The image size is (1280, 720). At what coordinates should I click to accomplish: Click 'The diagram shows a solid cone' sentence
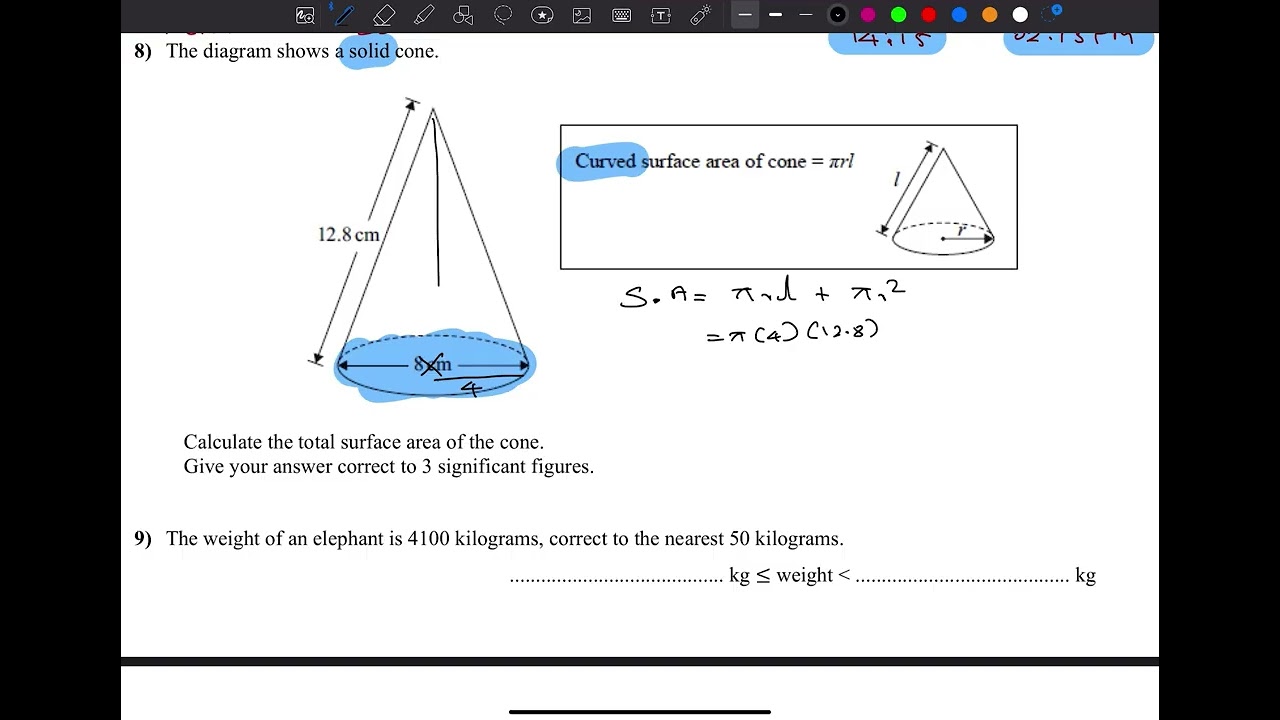click(x=302, y=51)
